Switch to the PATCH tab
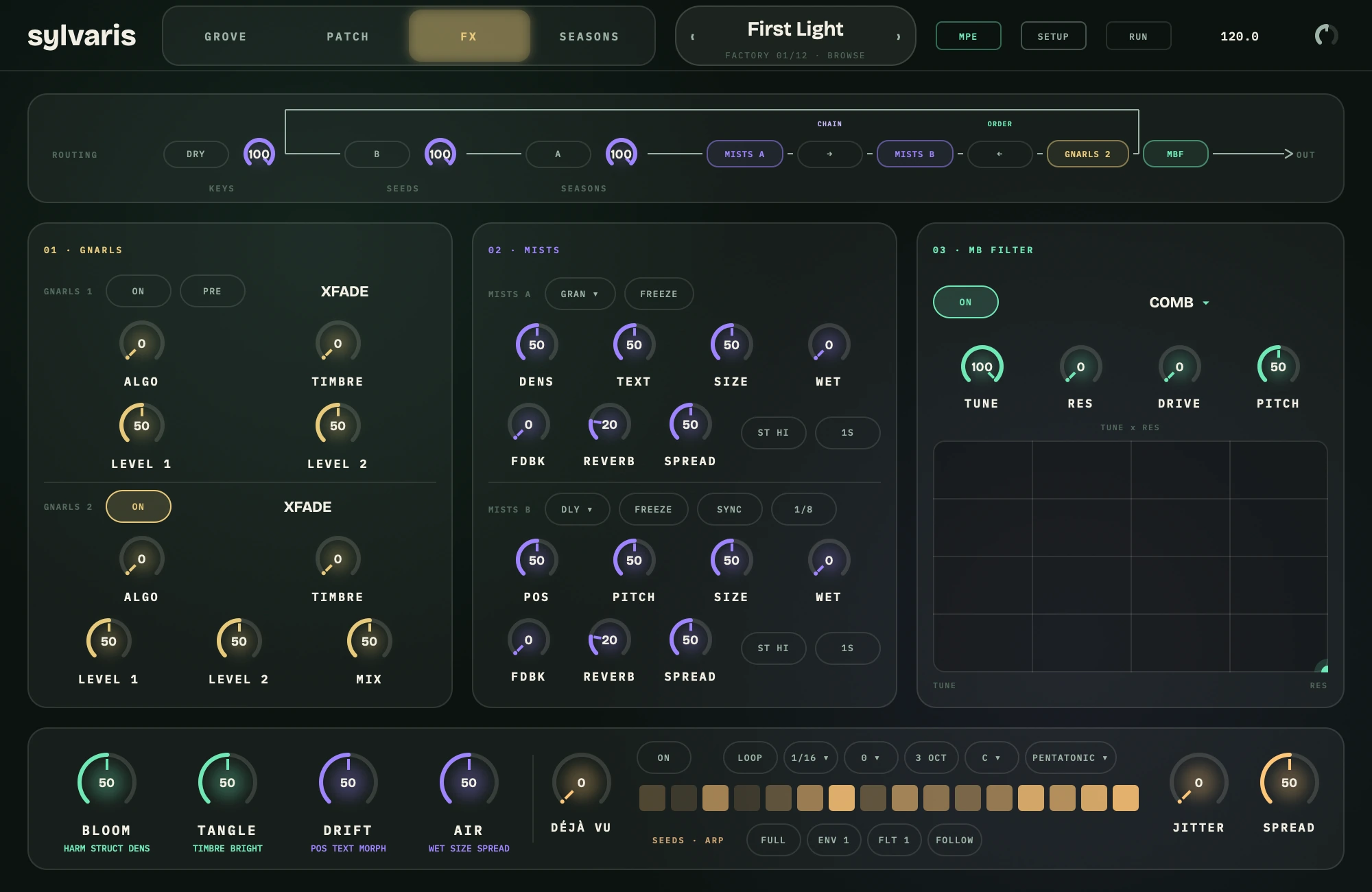The width and height of the screenshot is (1372, 892). tap(348, 36)
